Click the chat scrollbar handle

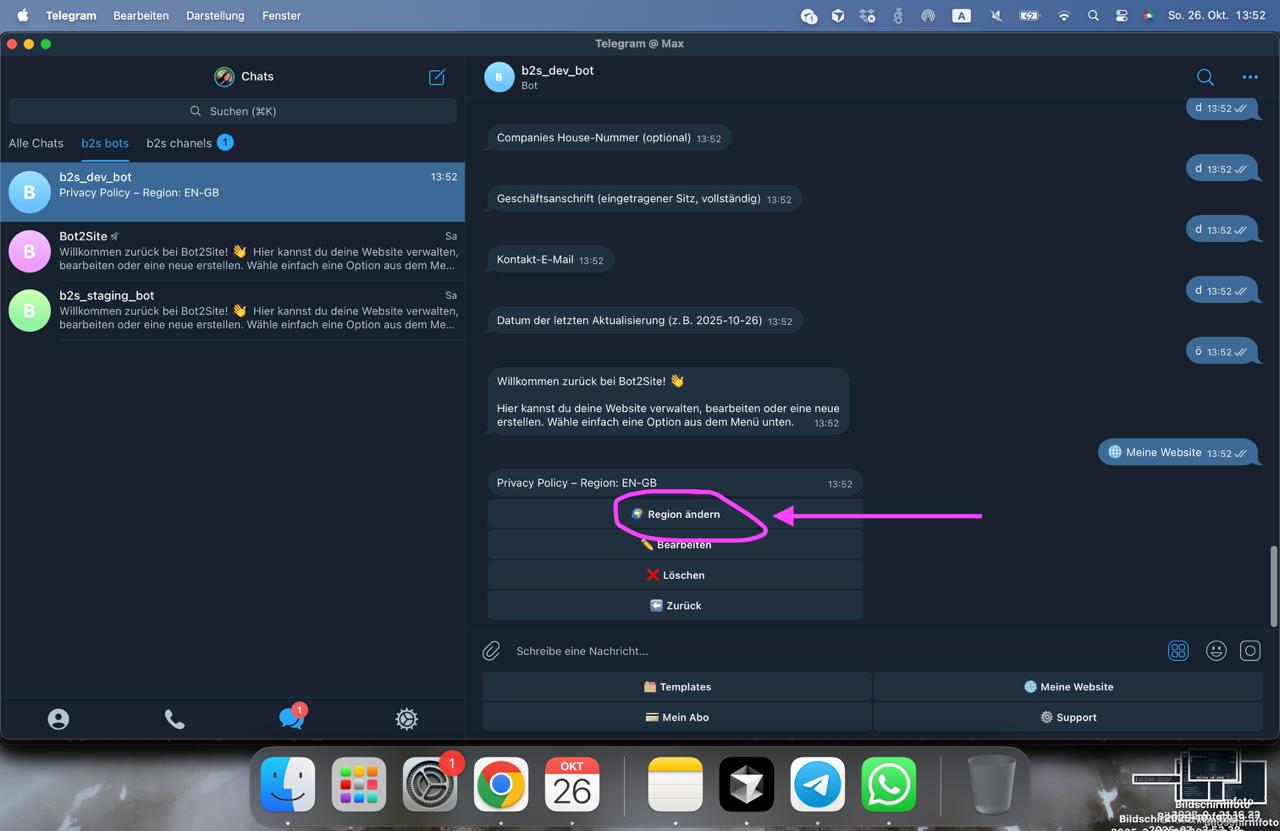[1273, 585]
